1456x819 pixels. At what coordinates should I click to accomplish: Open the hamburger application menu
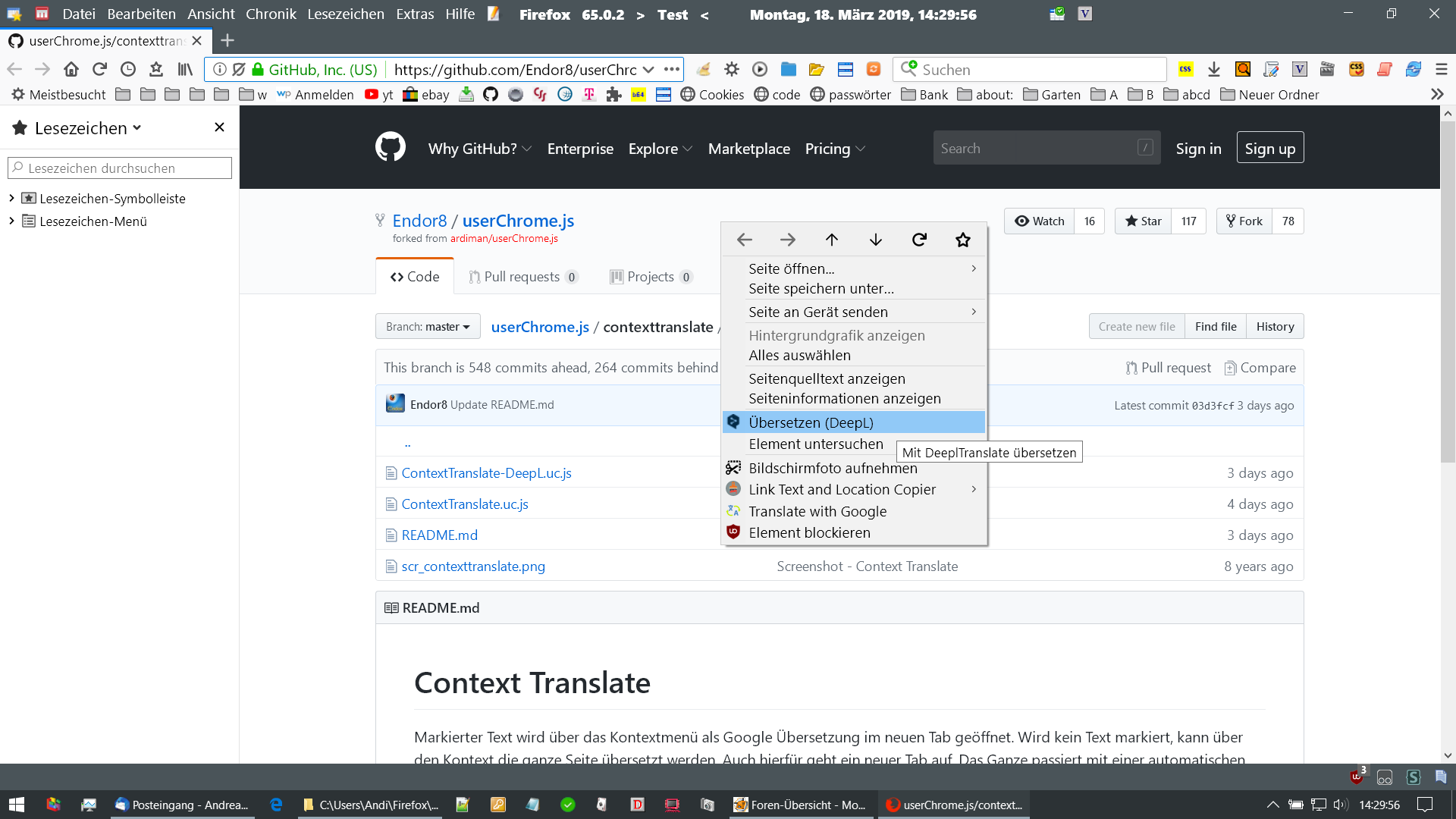(1442, 69)
